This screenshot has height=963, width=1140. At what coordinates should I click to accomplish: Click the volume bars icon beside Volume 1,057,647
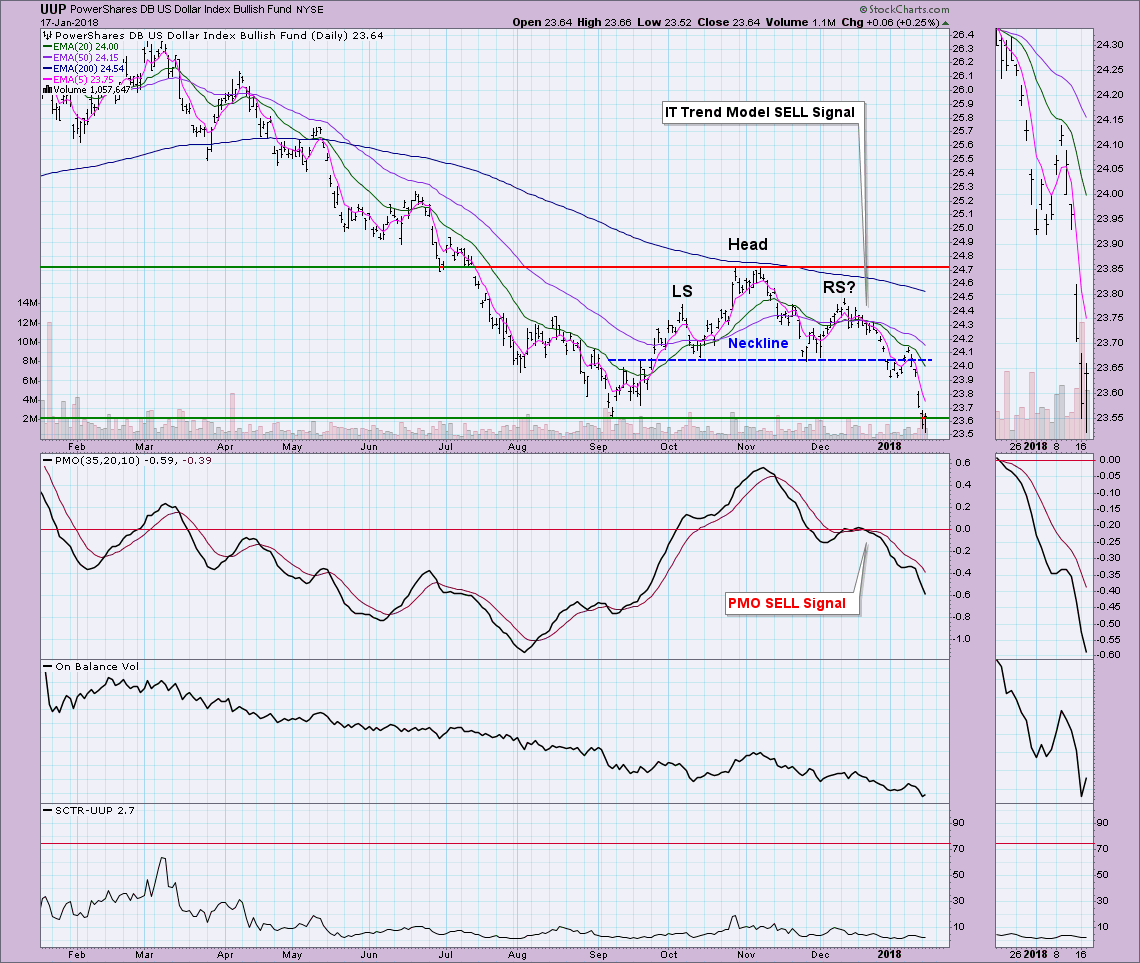(47, 90)
